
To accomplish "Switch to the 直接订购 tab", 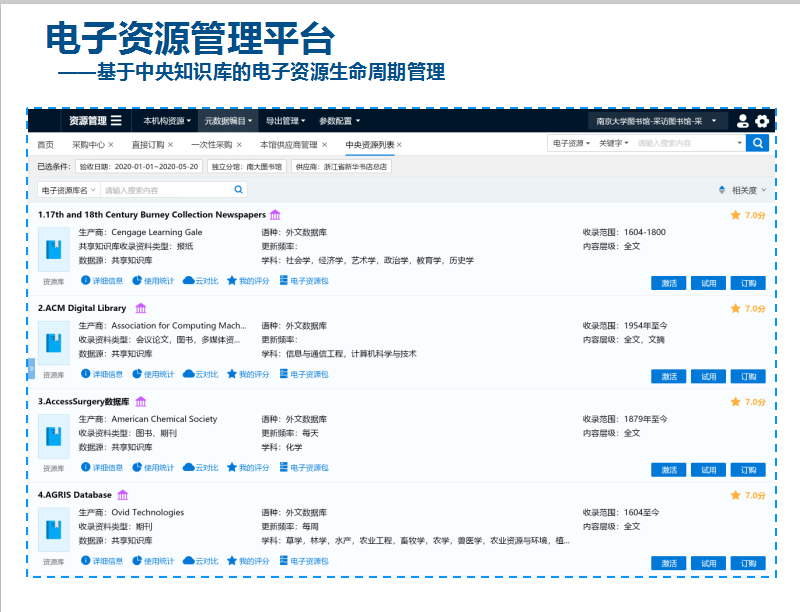I will click(x=148, y=145).
